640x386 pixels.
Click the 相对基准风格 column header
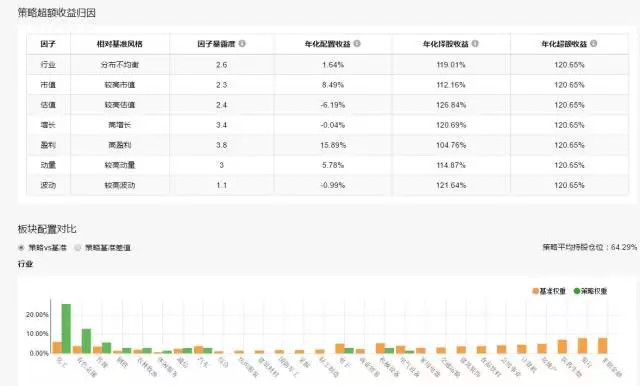(x=120, y=44)
